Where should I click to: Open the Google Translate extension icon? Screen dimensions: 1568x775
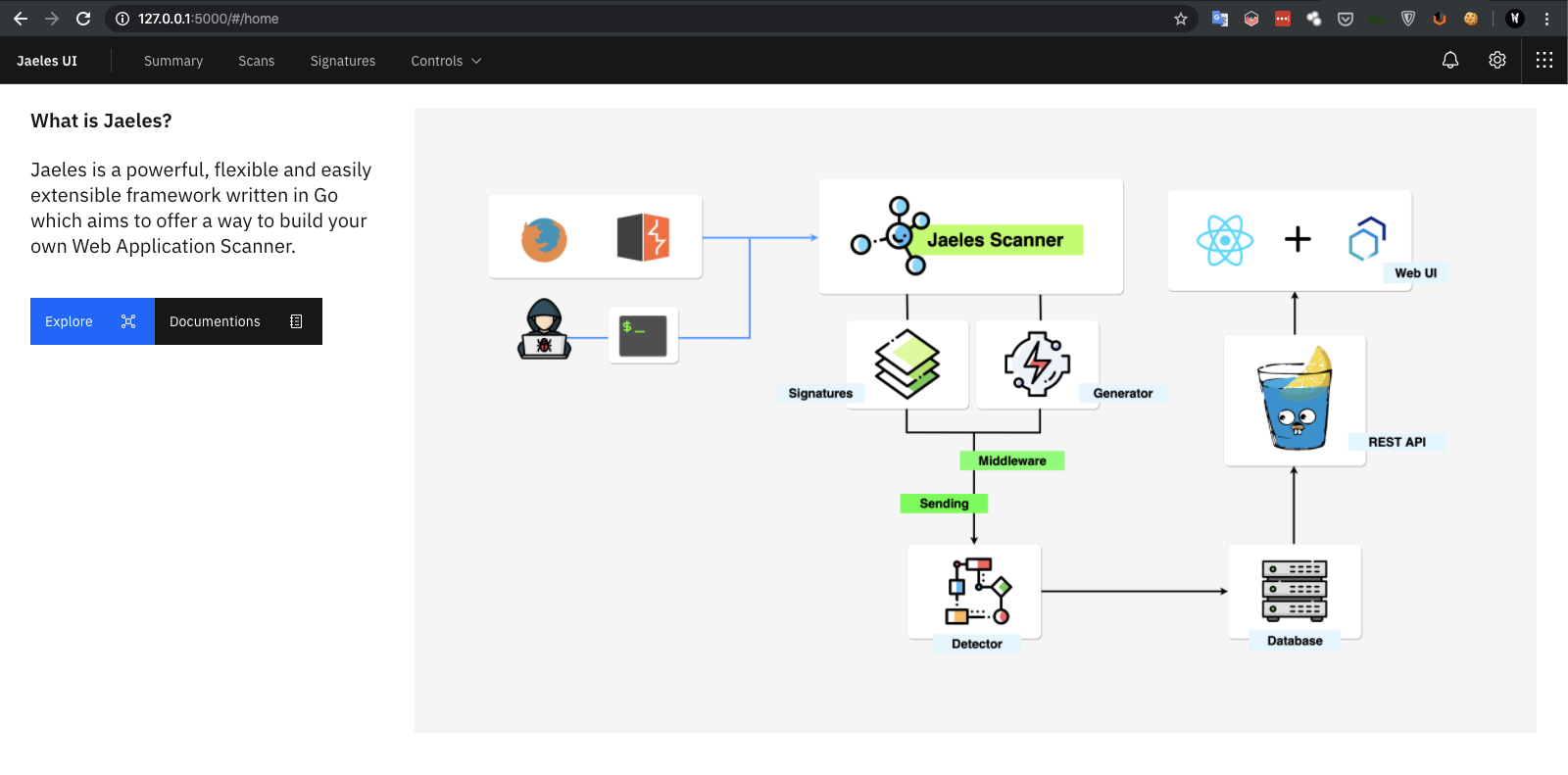1220,19
